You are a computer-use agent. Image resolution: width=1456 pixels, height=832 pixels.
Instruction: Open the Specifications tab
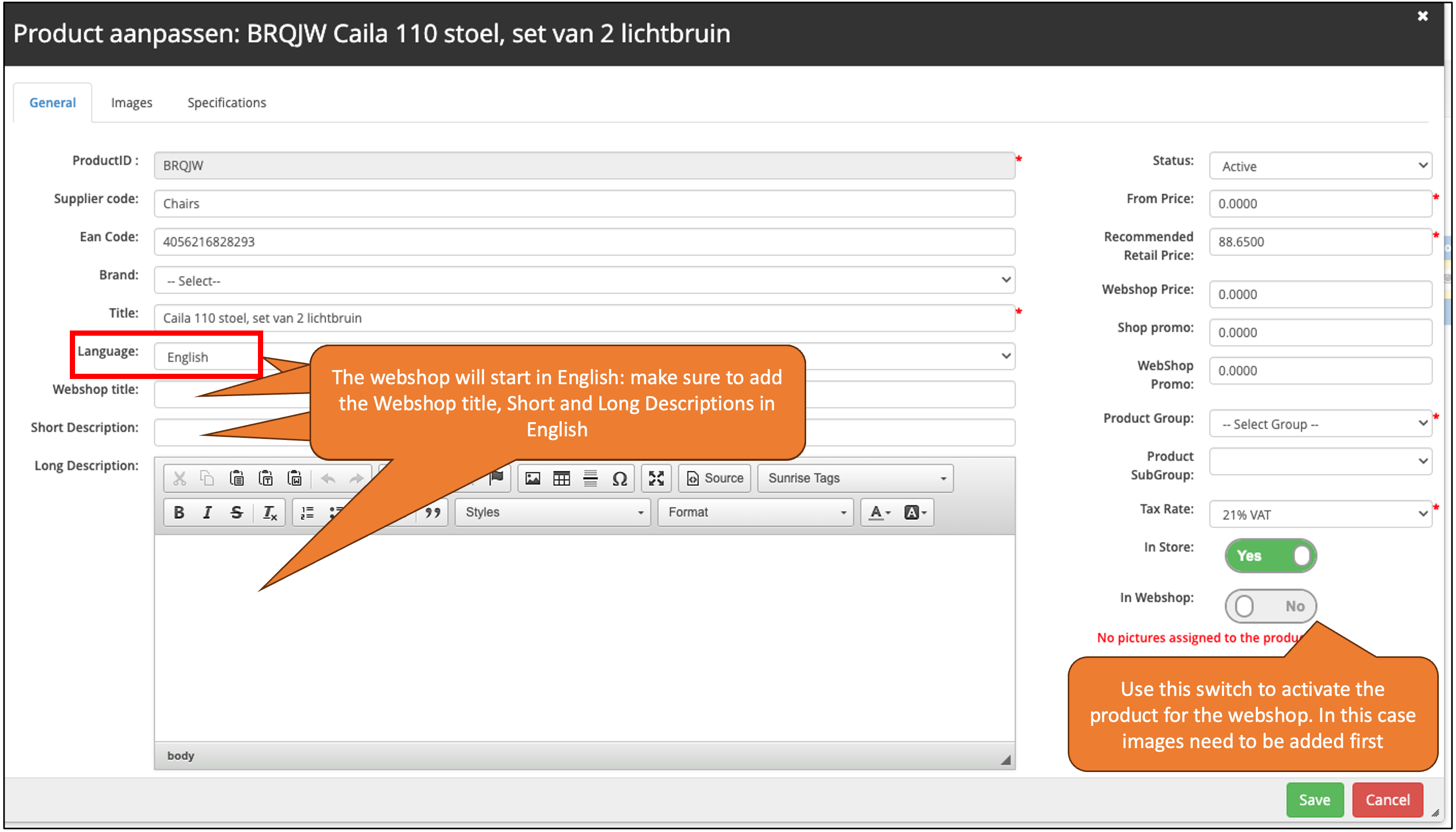tap(226, 103)
